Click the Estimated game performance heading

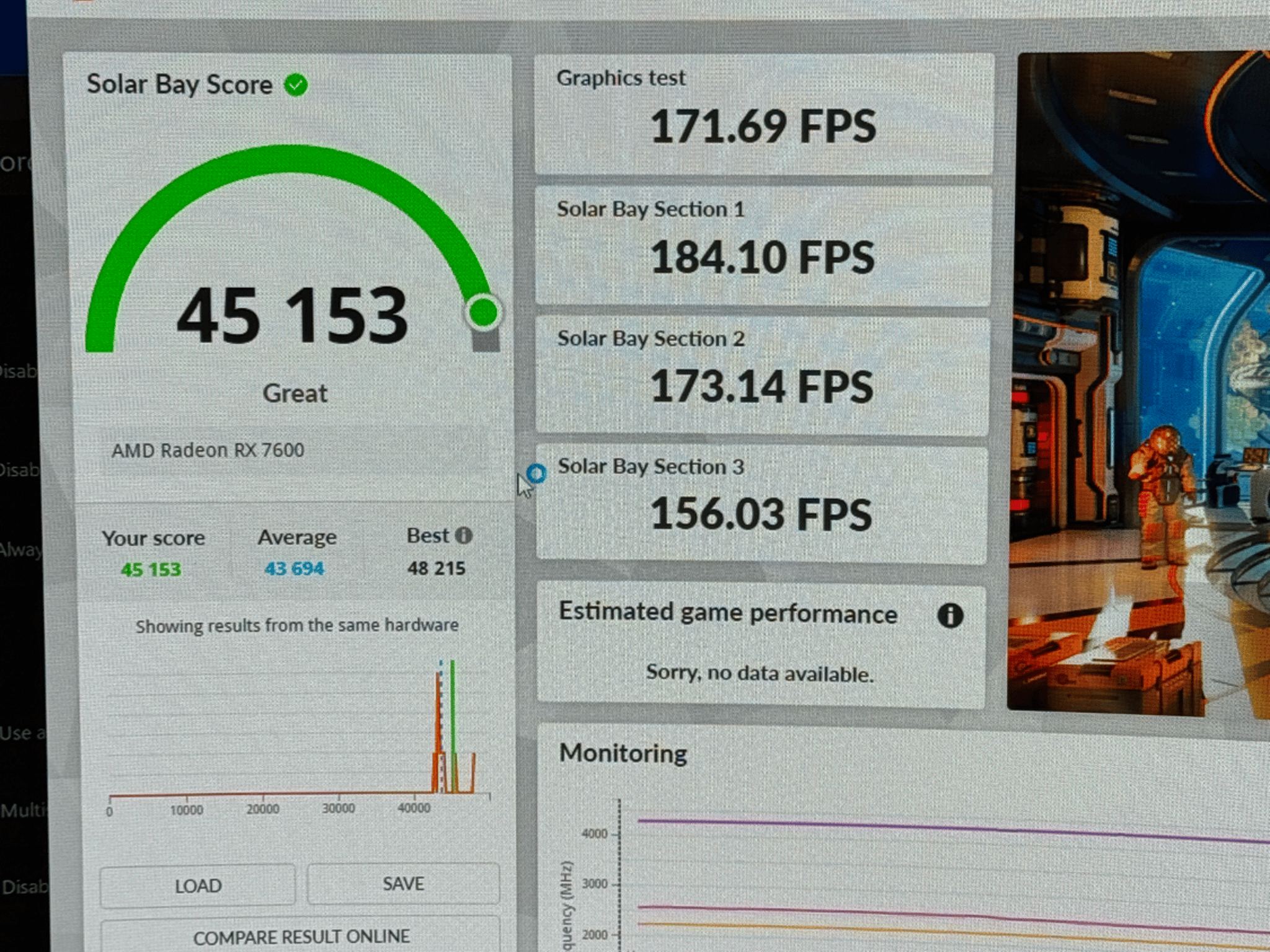tap(728, 612)
